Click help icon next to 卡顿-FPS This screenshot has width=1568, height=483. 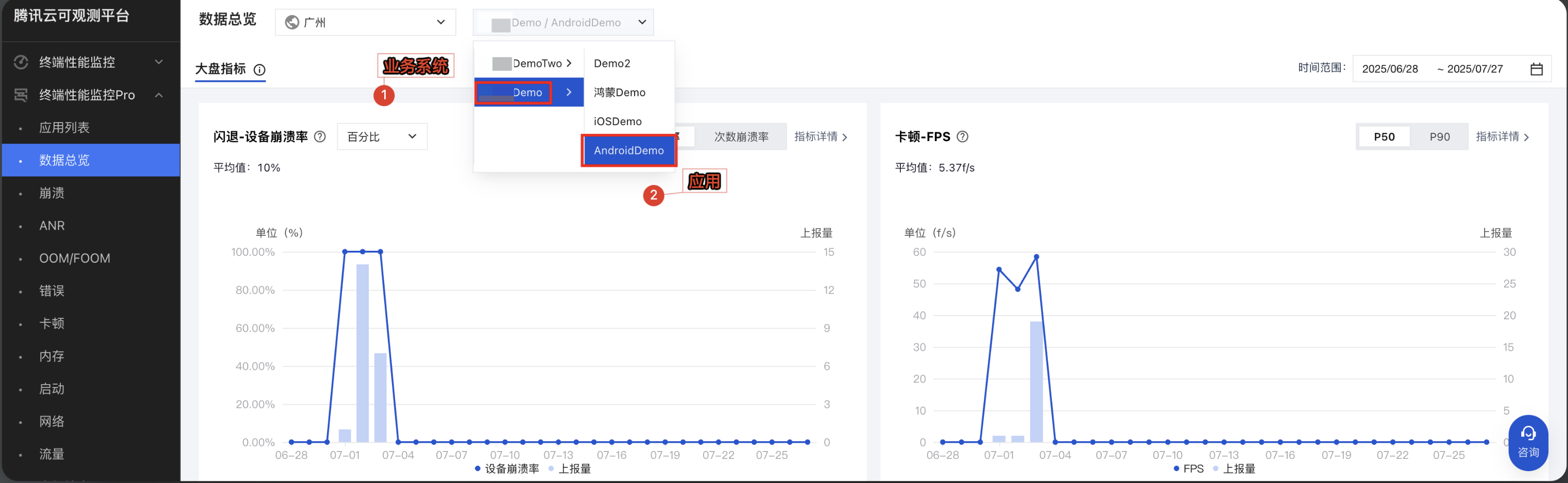pos(962,136)
